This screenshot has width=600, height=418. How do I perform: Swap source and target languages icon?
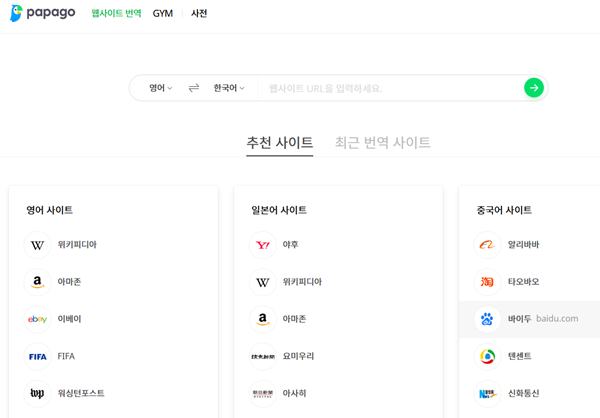pos(194,88)
